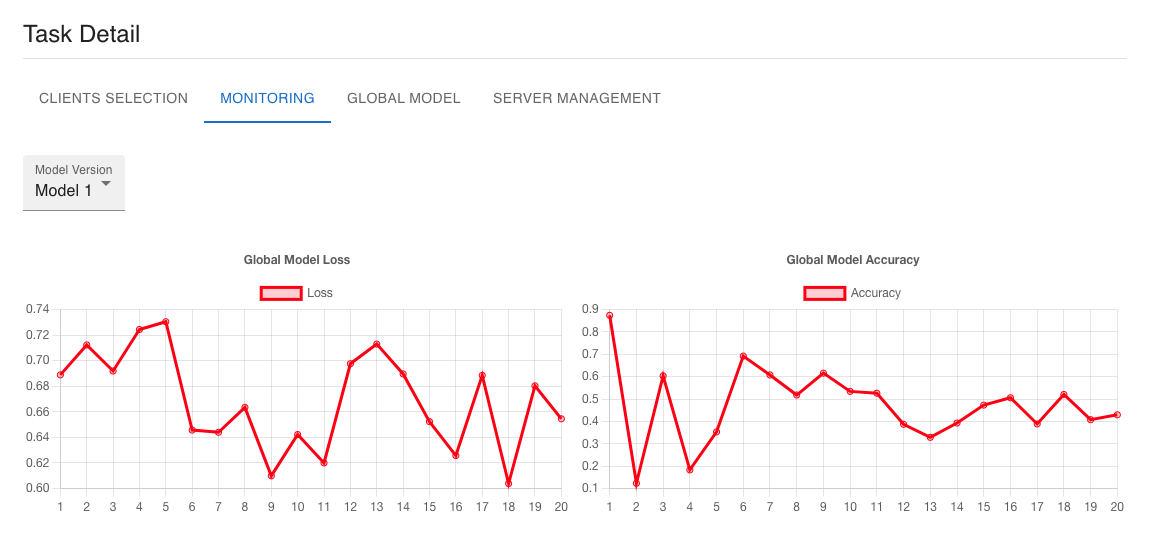Click the Task Detail page heading
Screen dimensions: 1160x536
click(x=81, y=34)
